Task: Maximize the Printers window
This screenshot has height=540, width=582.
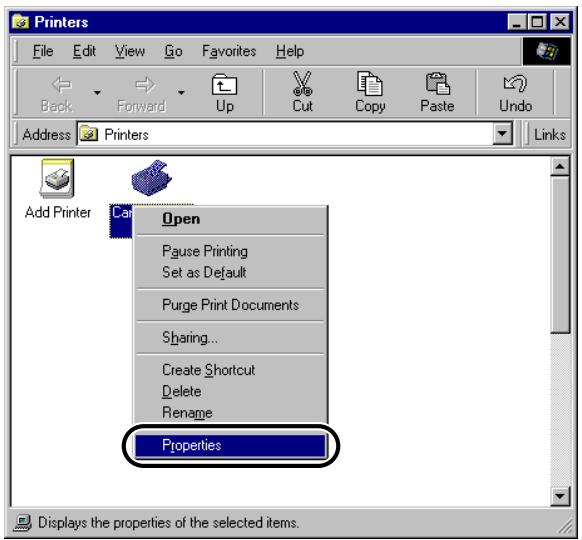Action: 537,22
